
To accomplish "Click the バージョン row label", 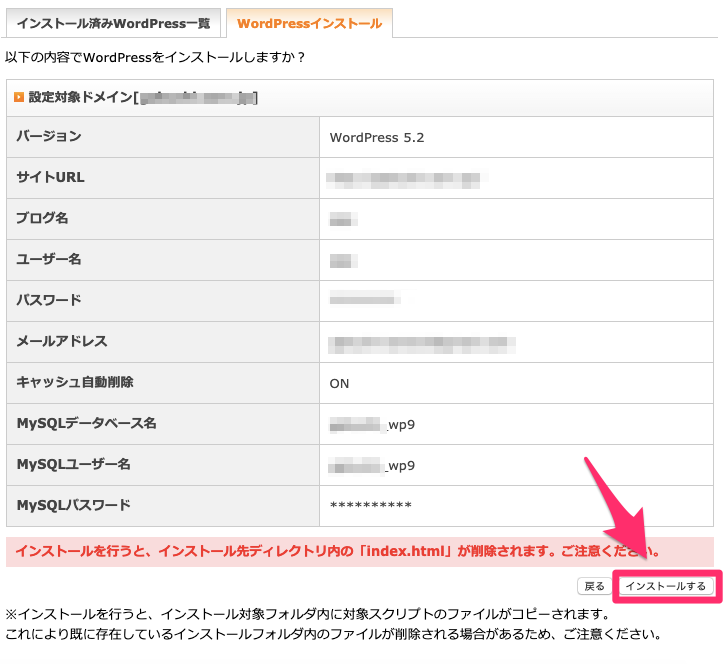I will tap(48, 136).
